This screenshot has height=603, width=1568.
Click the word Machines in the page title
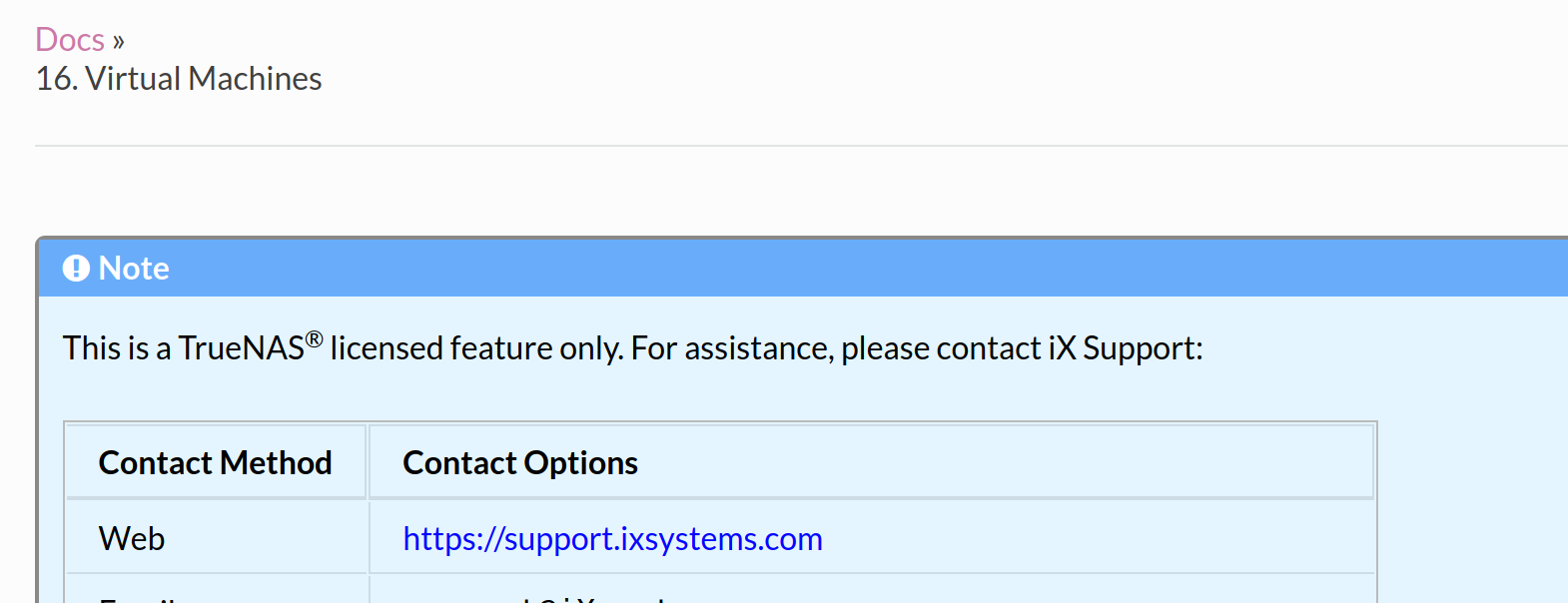[x=255, y=79]
